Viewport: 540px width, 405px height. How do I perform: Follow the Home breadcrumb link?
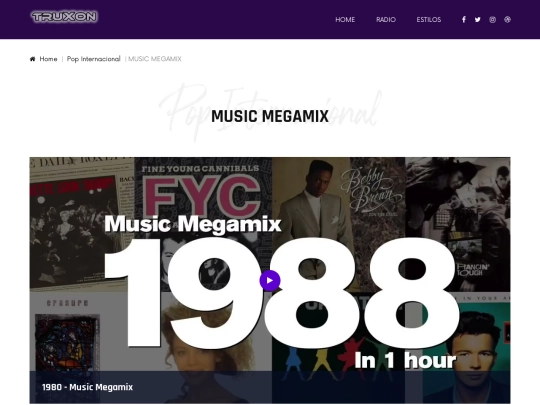(48, 59)
